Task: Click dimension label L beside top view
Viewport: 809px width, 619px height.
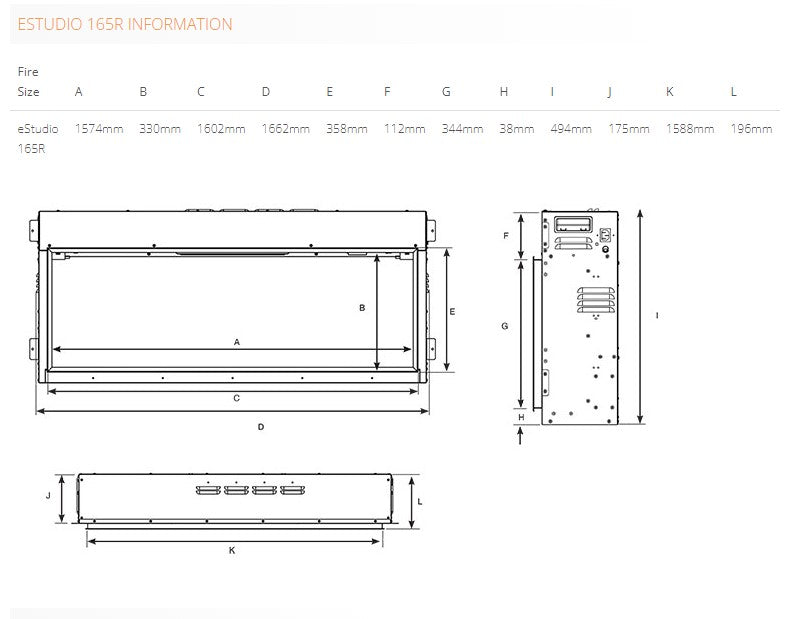Action: pos(420,501)
